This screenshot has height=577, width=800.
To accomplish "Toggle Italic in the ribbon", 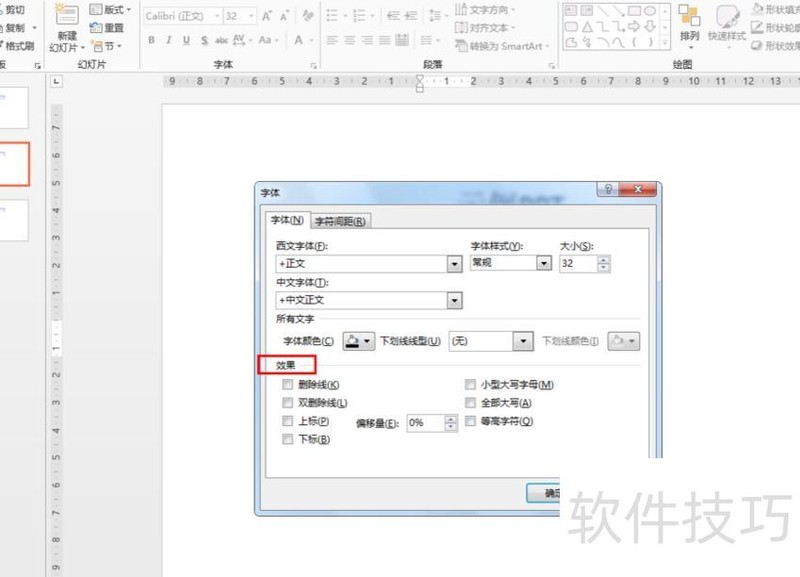I will pos(169,40).
